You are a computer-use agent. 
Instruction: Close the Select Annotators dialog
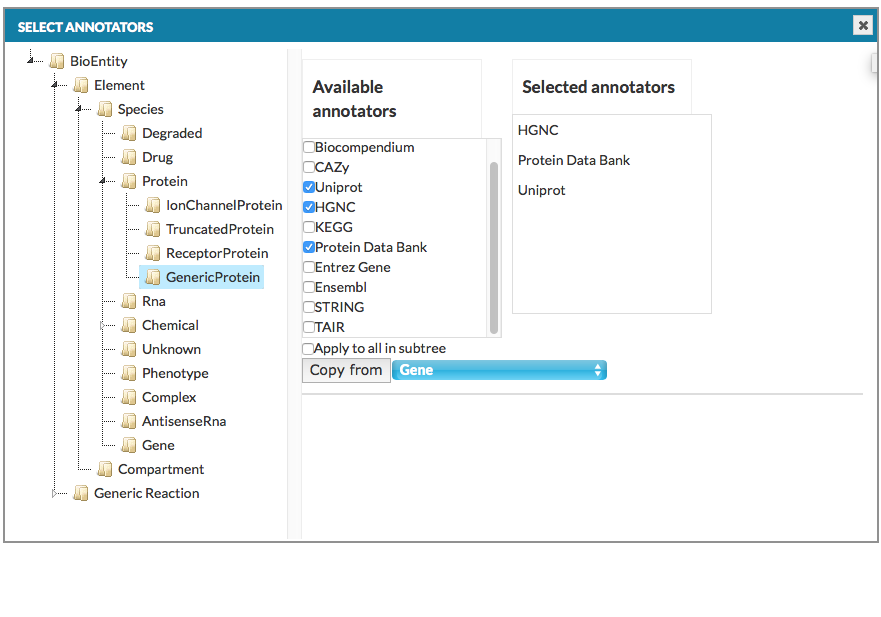pos(863,26)
